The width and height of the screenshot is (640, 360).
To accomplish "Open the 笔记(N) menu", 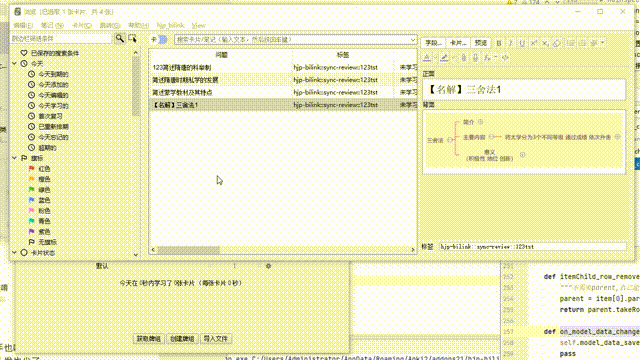I will click(x=52, y=25).
